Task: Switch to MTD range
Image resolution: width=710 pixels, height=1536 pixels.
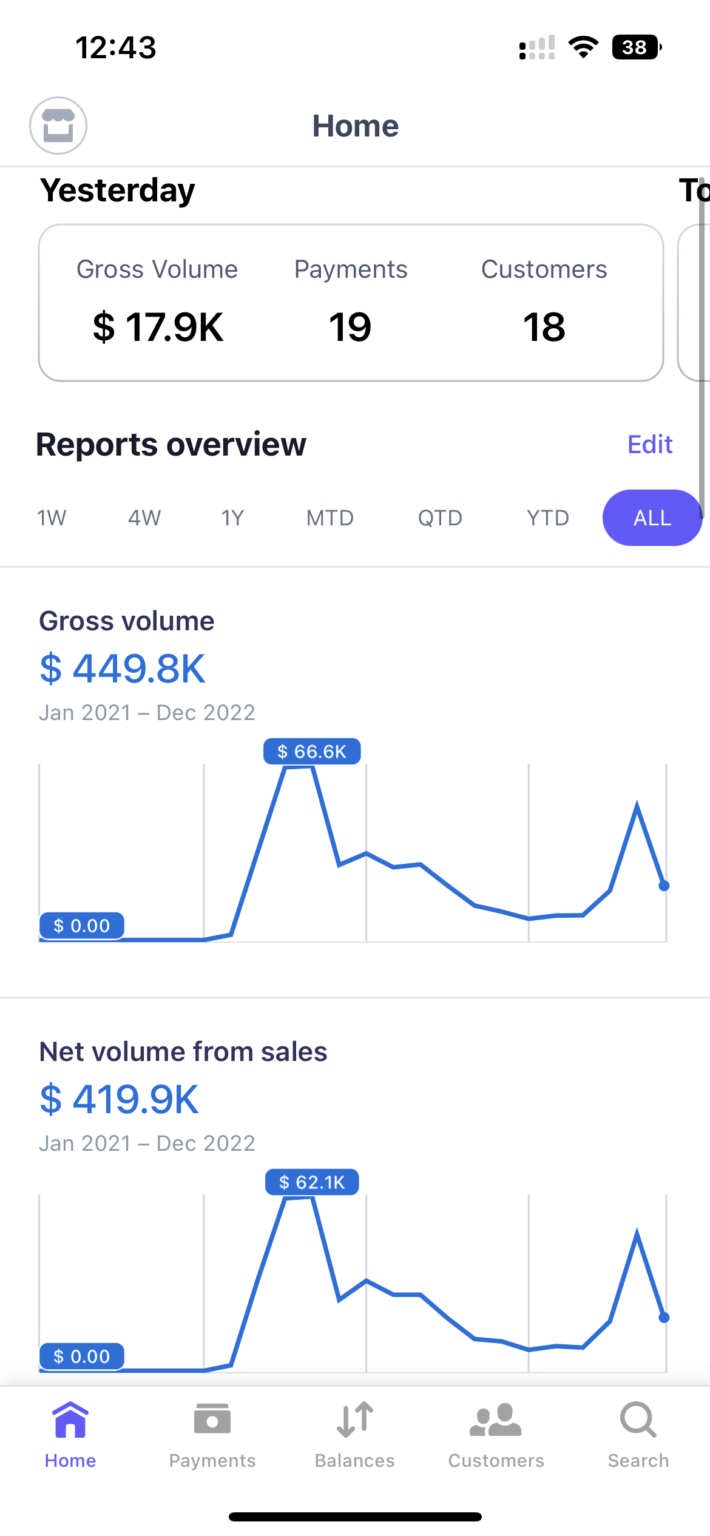Action: [330, 518]
